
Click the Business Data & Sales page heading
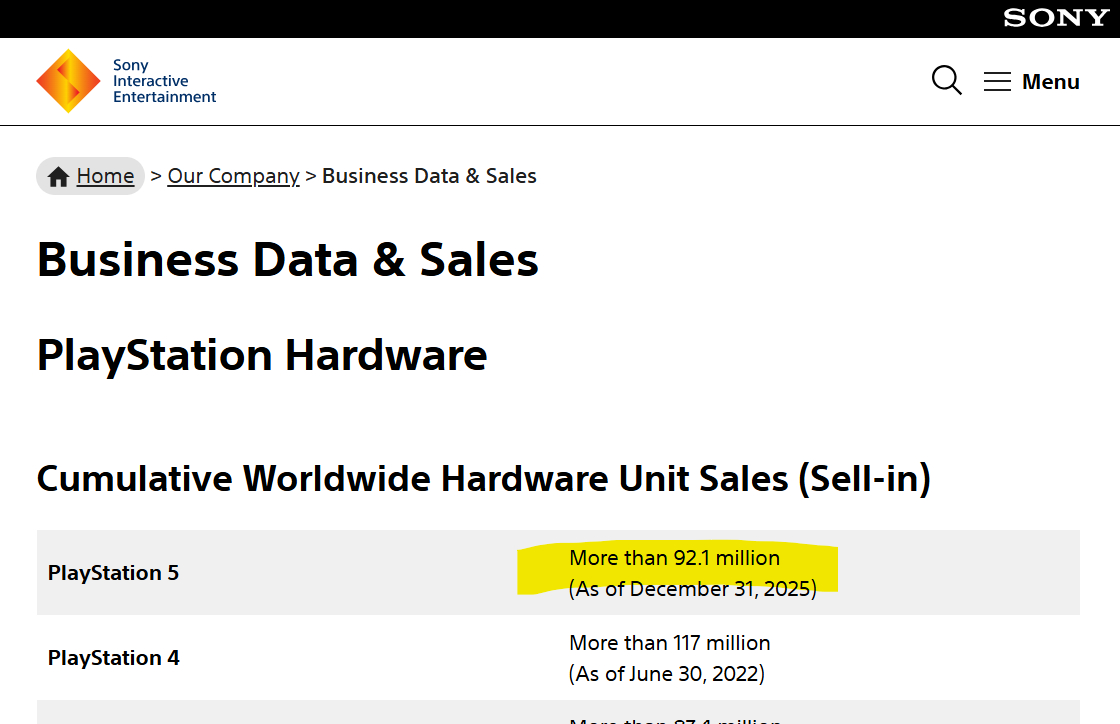pos(288,260)
